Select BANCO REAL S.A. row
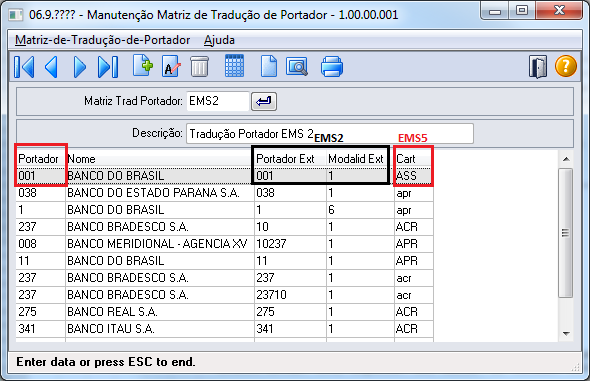 coord(225,312)
